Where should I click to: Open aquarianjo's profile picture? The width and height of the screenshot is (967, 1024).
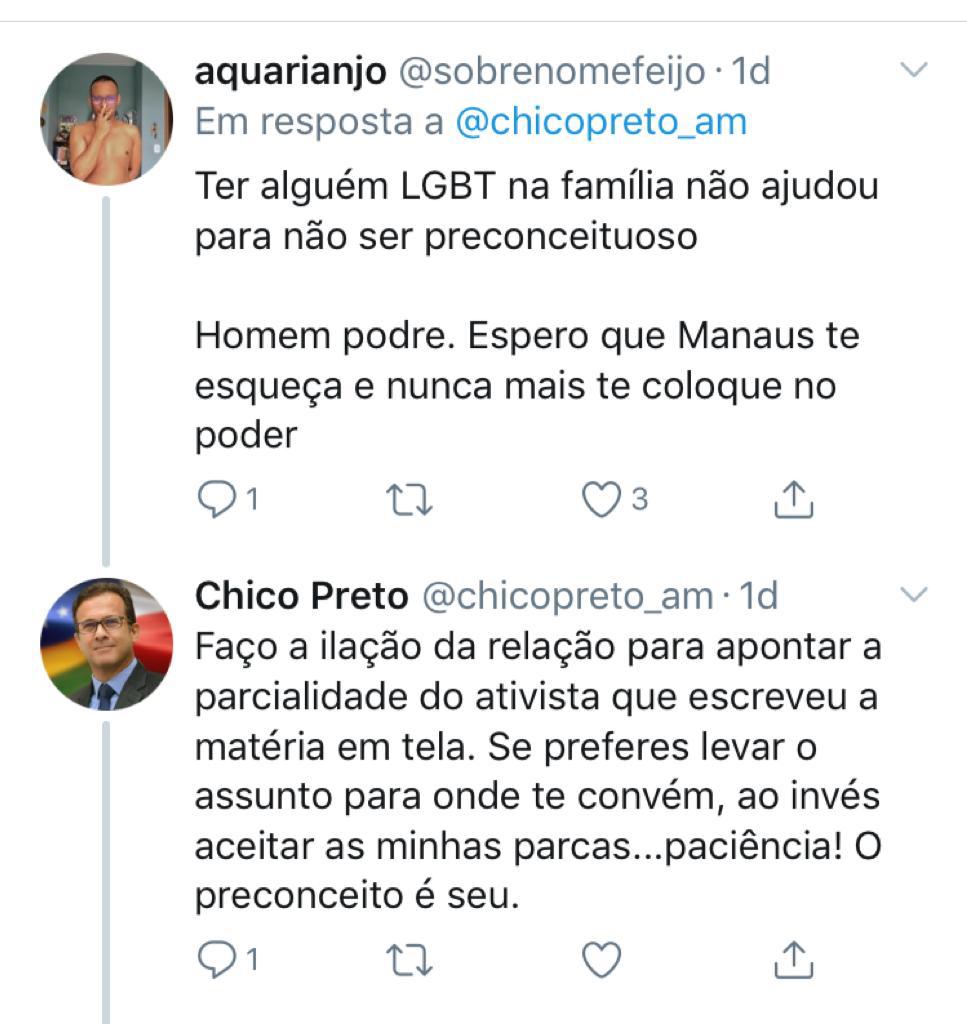[x=106, y=119]
